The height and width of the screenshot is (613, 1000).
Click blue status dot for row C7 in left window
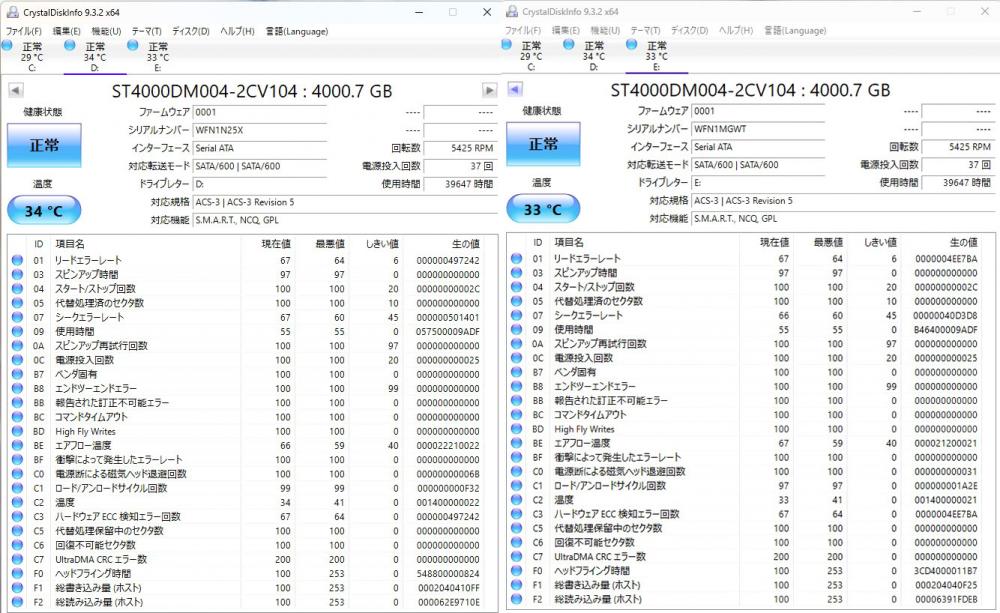18,559
